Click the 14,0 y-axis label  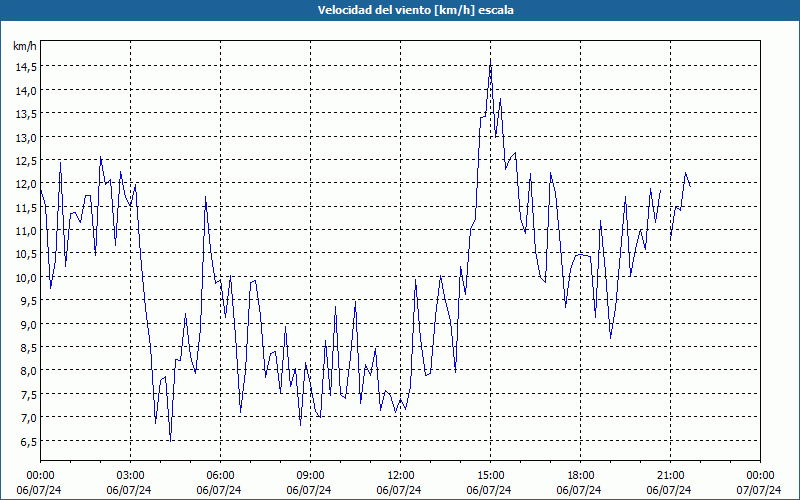pyautogui.click(x=25, y=90)
